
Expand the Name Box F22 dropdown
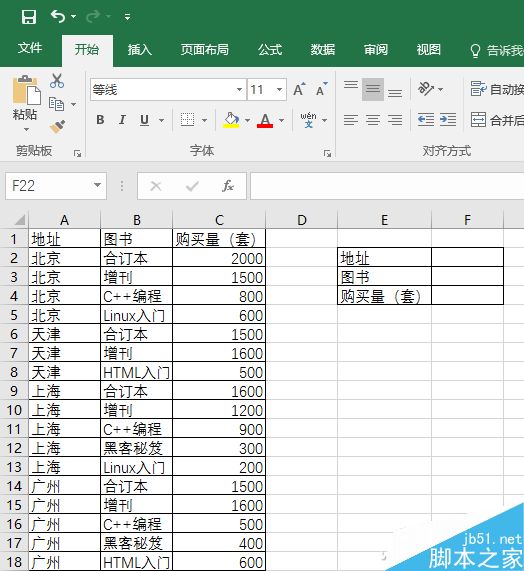(x=97, y=186)
